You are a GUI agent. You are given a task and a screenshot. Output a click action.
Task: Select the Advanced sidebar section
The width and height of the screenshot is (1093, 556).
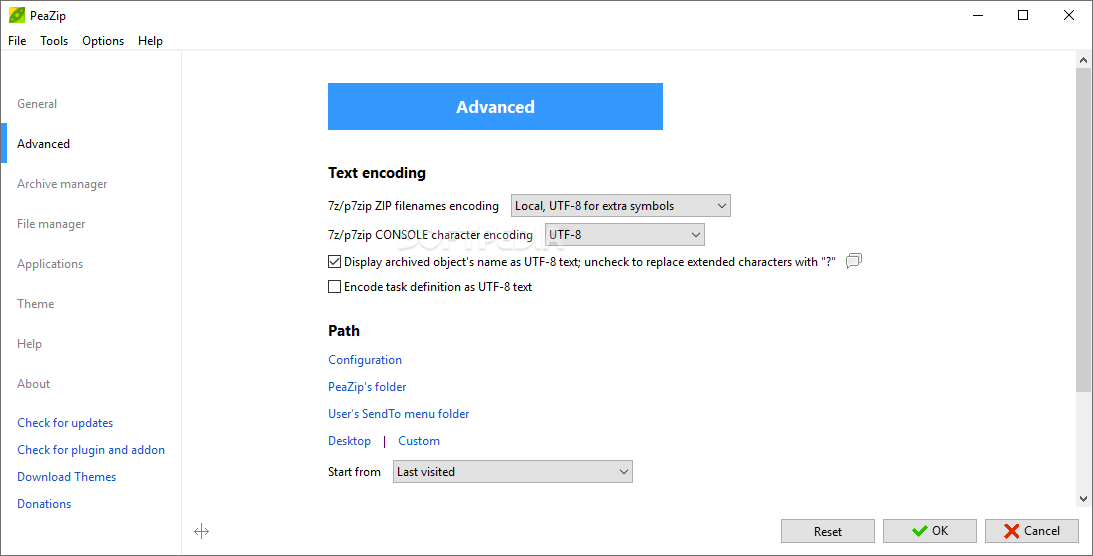coord(43,144)
